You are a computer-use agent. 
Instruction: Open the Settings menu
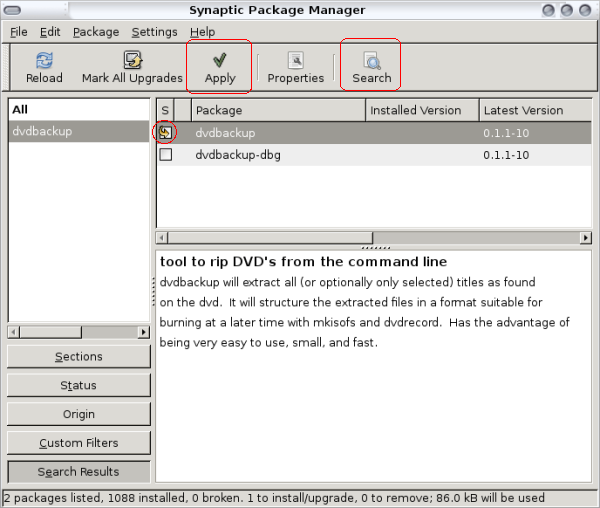154,32
